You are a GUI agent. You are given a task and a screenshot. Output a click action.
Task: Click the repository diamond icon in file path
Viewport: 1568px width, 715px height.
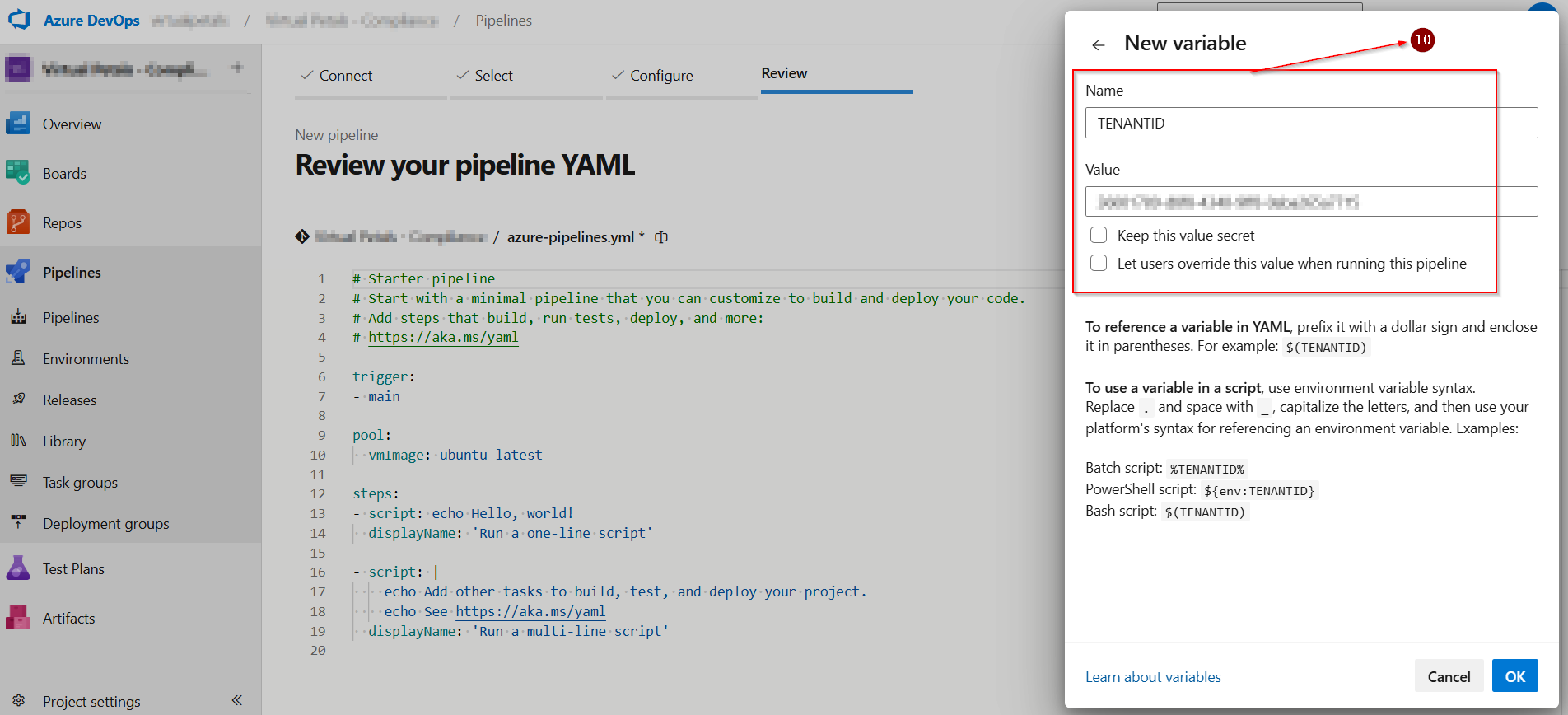(302, 236)
